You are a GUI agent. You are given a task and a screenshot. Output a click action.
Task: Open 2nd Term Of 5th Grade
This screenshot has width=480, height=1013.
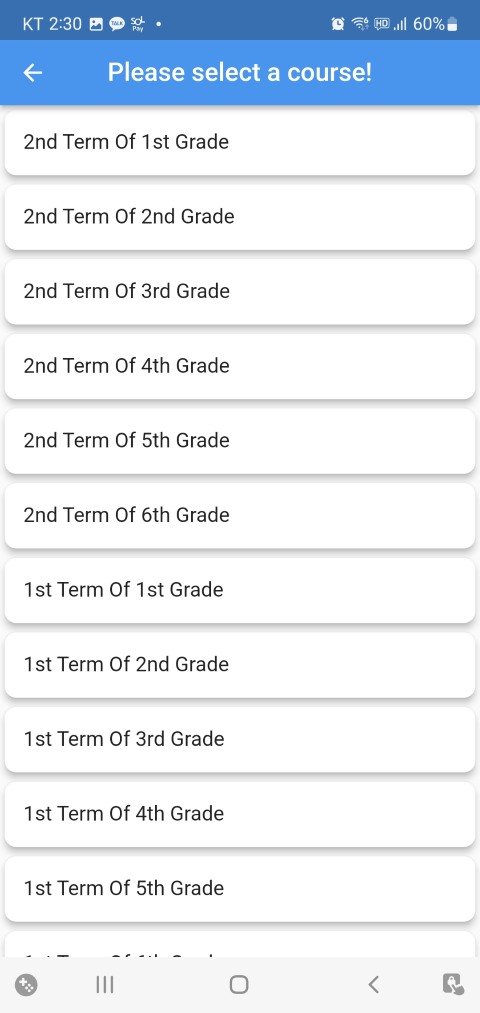[240, 441]
